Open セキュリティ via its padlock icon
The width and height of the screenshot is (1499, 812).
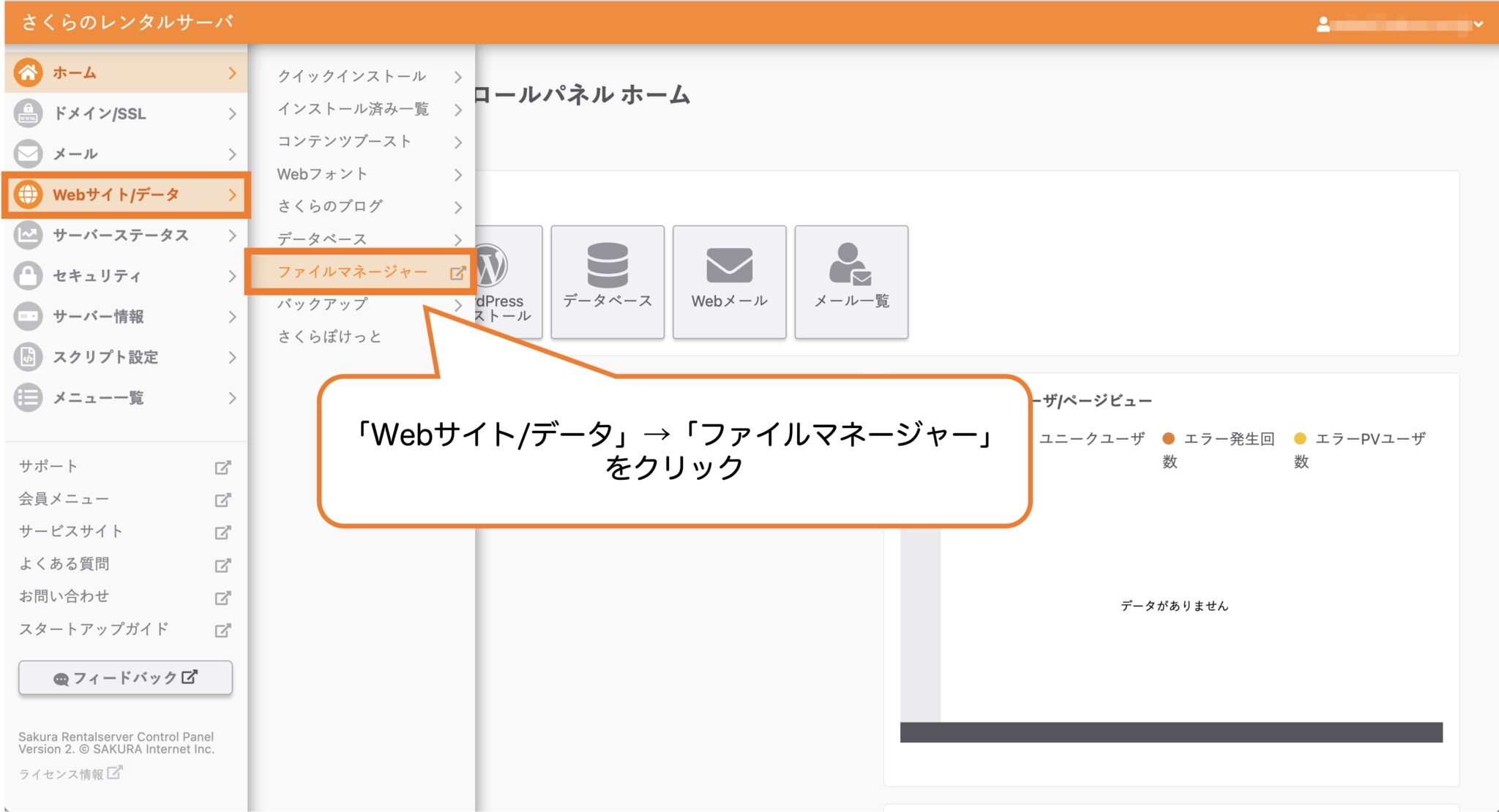(x=28, y=276)
